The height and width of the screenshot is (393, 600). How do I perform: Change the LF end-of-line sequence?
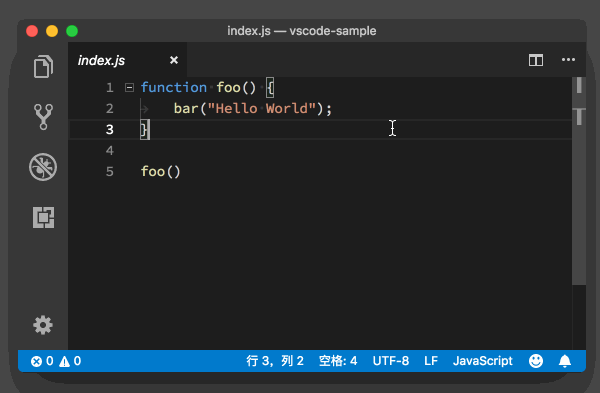(431, 361)
